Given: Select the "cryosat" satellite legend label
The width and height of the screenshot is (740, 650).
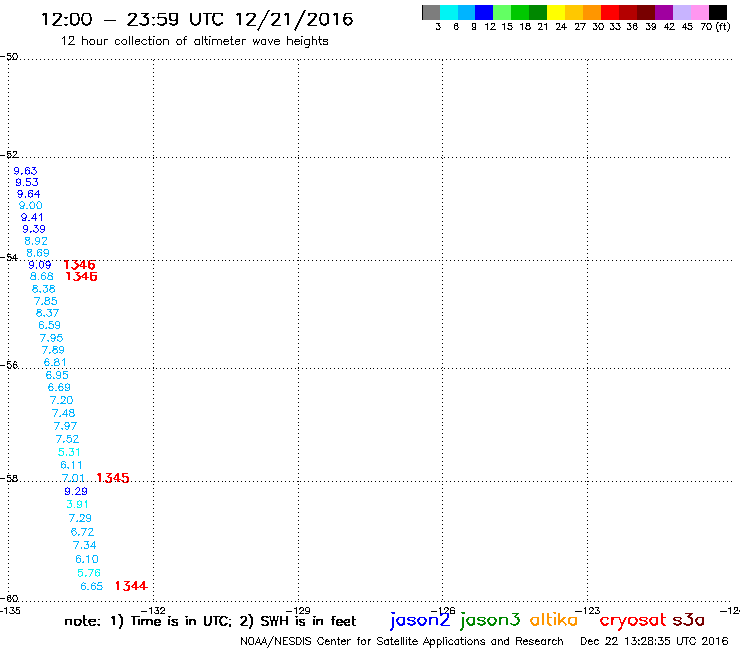Looking at the screenshot, I should pos(633,621).
